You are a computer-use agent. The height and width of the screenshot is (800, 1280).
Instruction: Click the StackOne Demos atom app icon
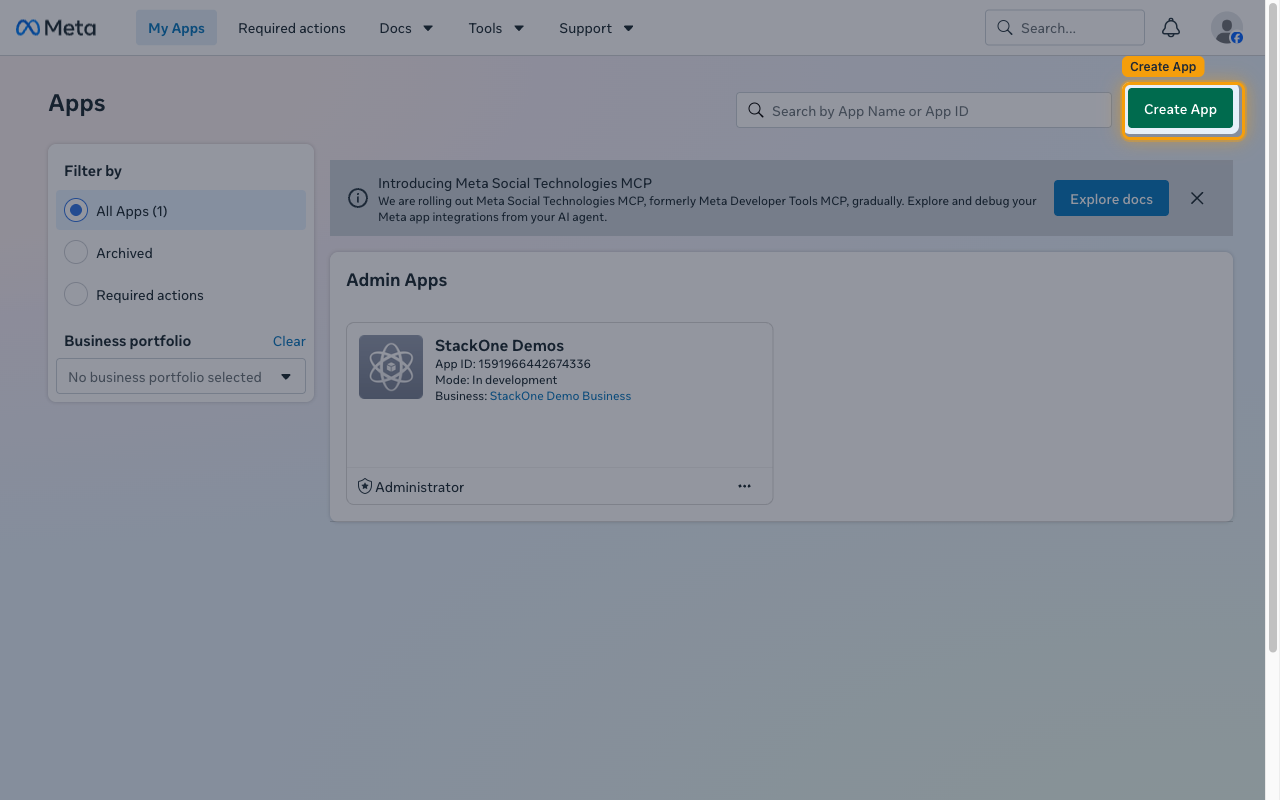(391, 367)
